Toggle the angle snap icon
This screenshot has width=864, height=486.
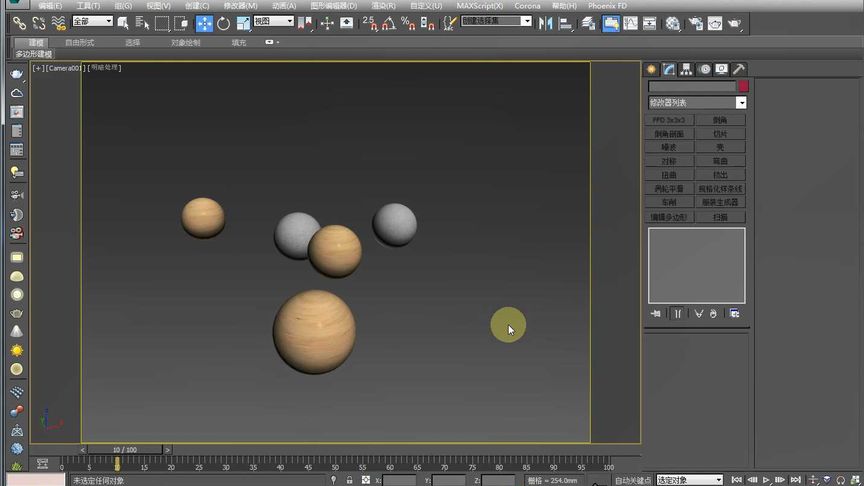(389, 23)
